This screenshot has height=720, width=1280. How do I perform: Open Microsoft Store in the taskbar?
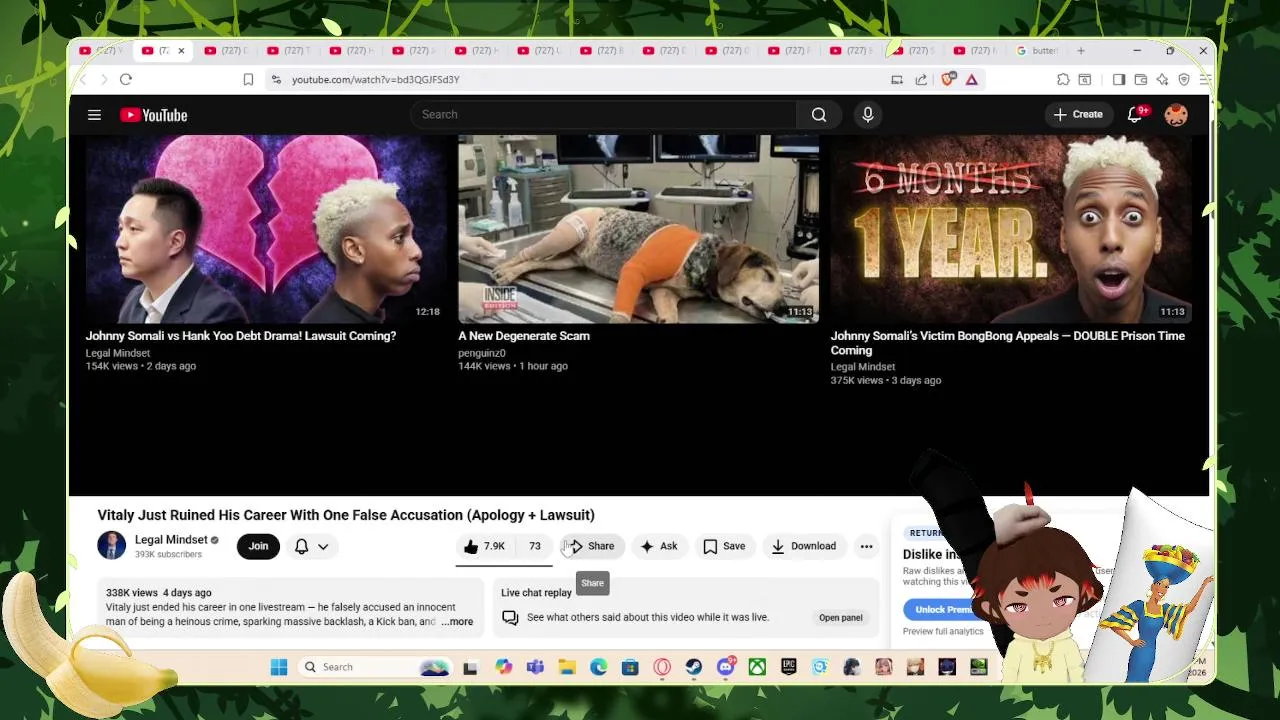(x=630, y=667)
